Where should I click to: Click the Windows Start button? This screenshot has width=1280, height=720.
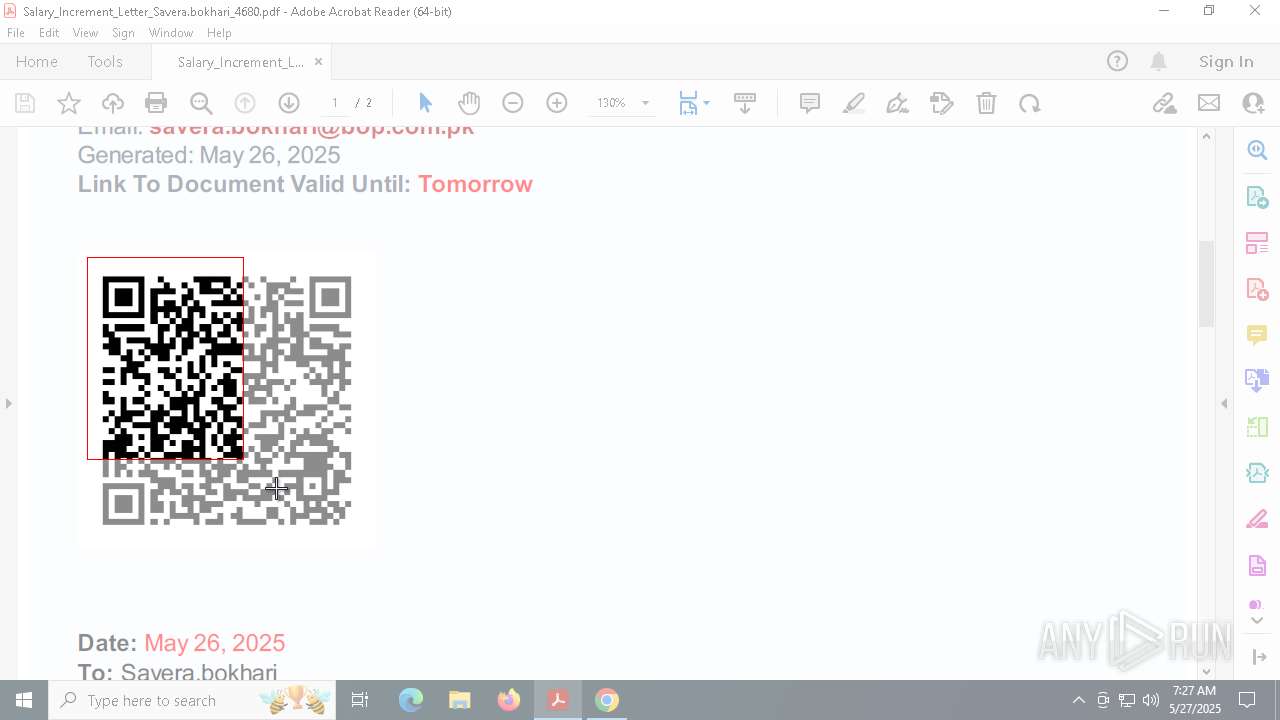point(24,700)
